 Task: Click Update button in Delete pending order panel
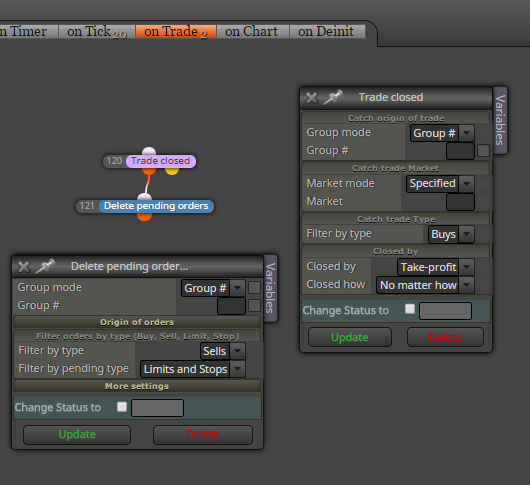(x=77, y=435)
